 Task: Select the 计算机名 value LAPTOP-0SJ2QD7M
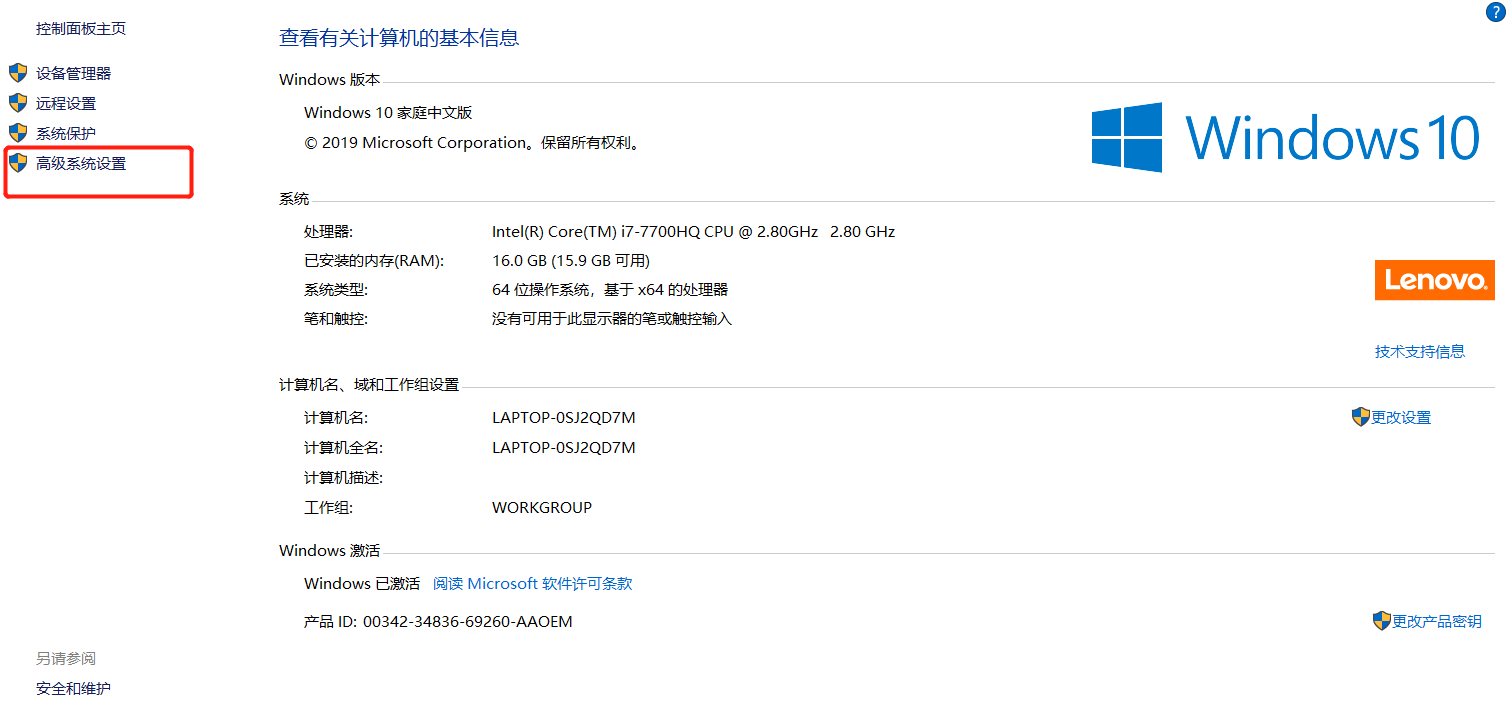tap(564, 417)
